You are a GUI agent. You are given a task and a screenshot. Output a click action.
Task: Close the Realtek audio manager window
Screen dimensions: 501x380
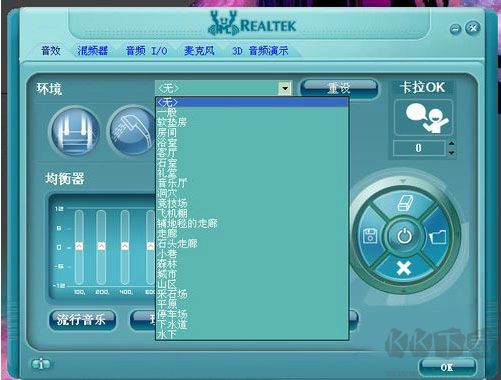(x=473, y=28)
